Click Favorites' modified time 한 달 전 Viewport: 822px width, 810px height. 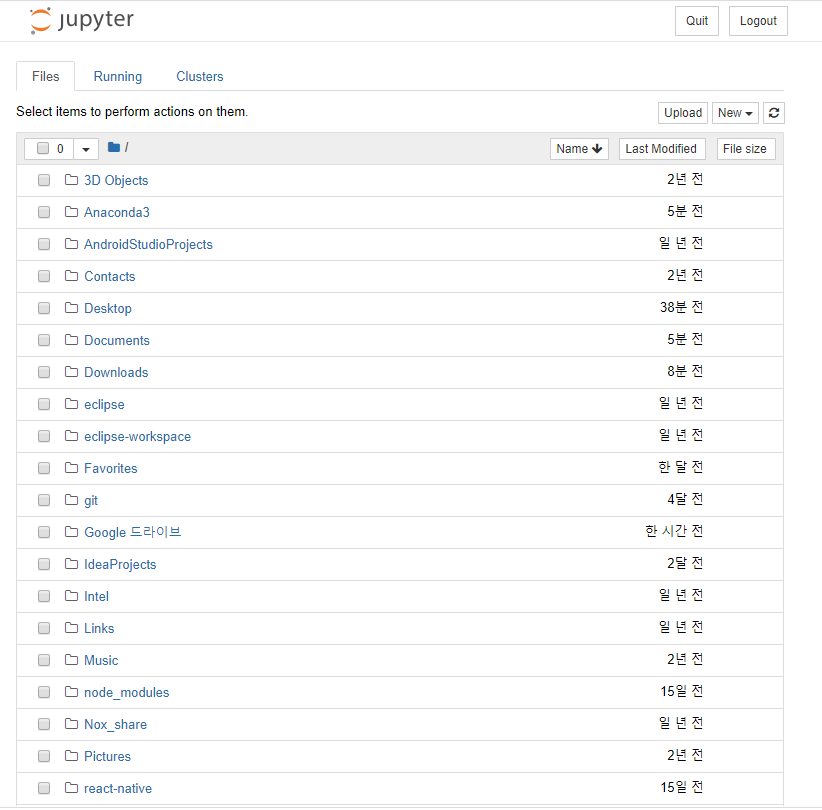click(x=680, y=467)
